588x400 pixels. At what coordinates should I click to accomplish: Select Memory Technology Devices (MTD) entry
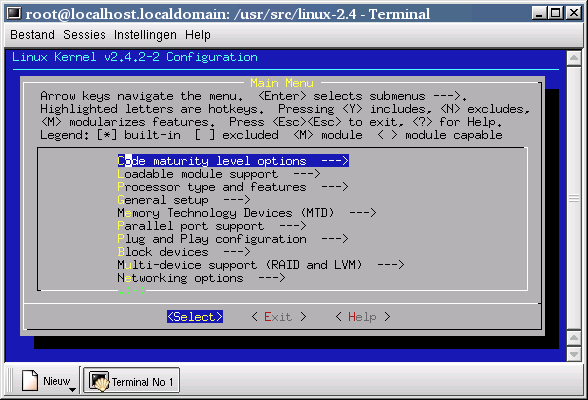click(247, 213)
